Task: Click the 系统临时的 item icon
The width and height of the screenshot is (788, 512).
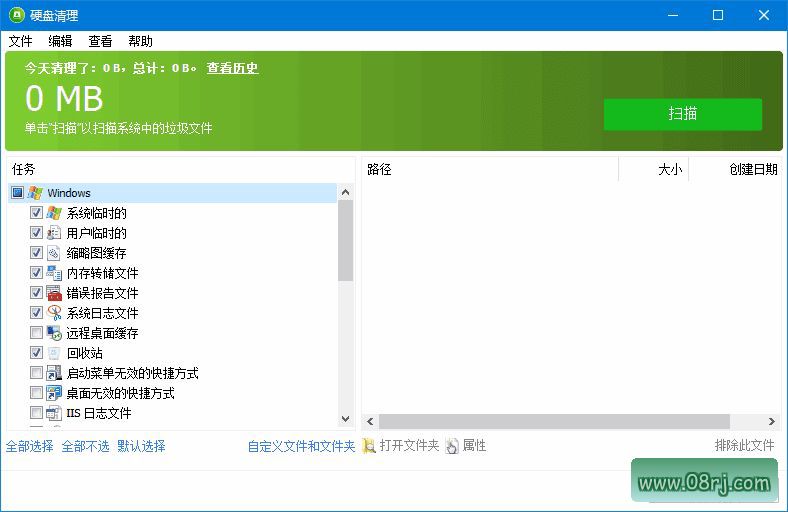Action: coord(54,213)
